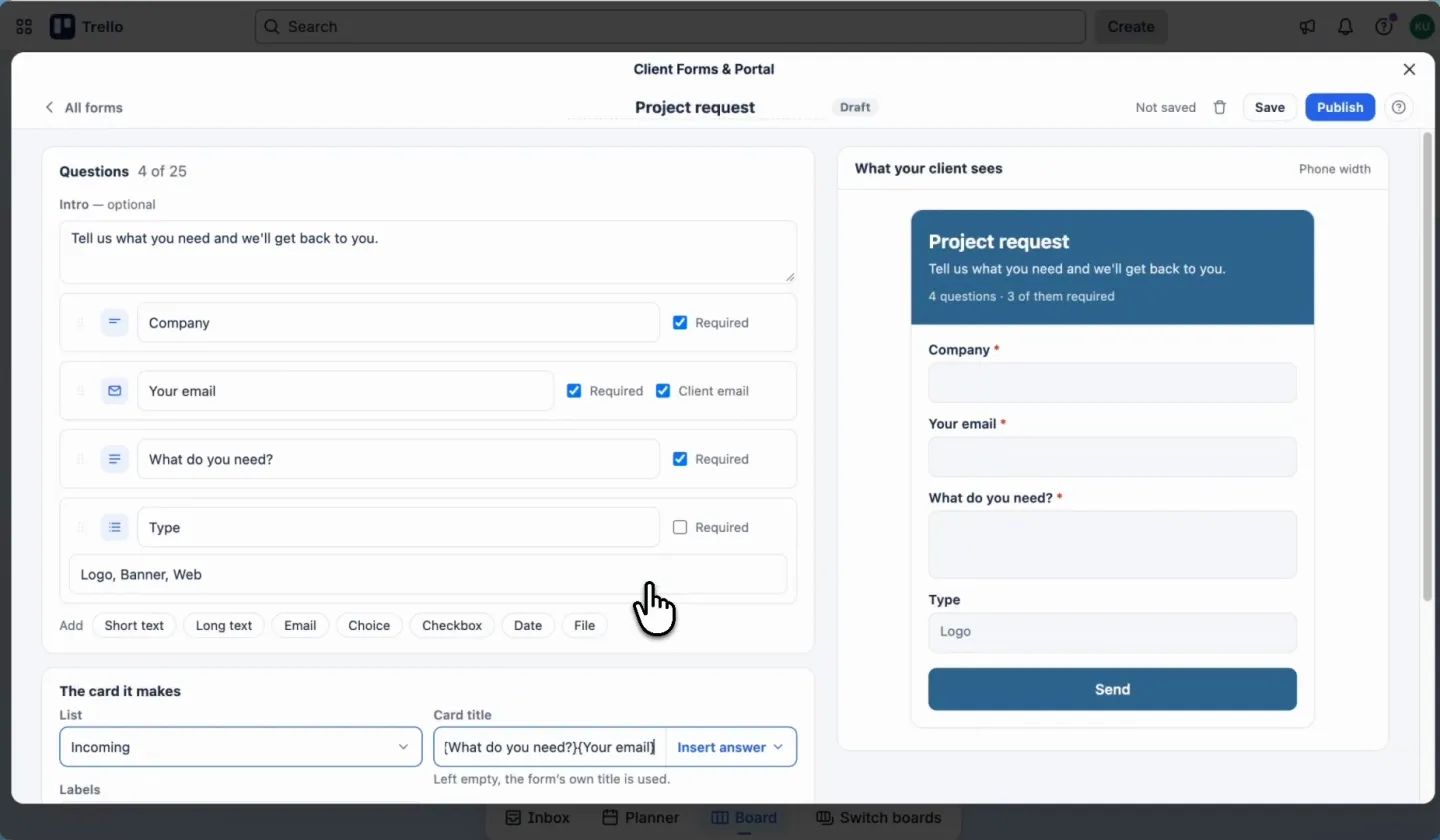Viewport: 1440px width, 840px height.
Task: Open the Type dropdown in the client preview
Action: tap(1112, 632)
